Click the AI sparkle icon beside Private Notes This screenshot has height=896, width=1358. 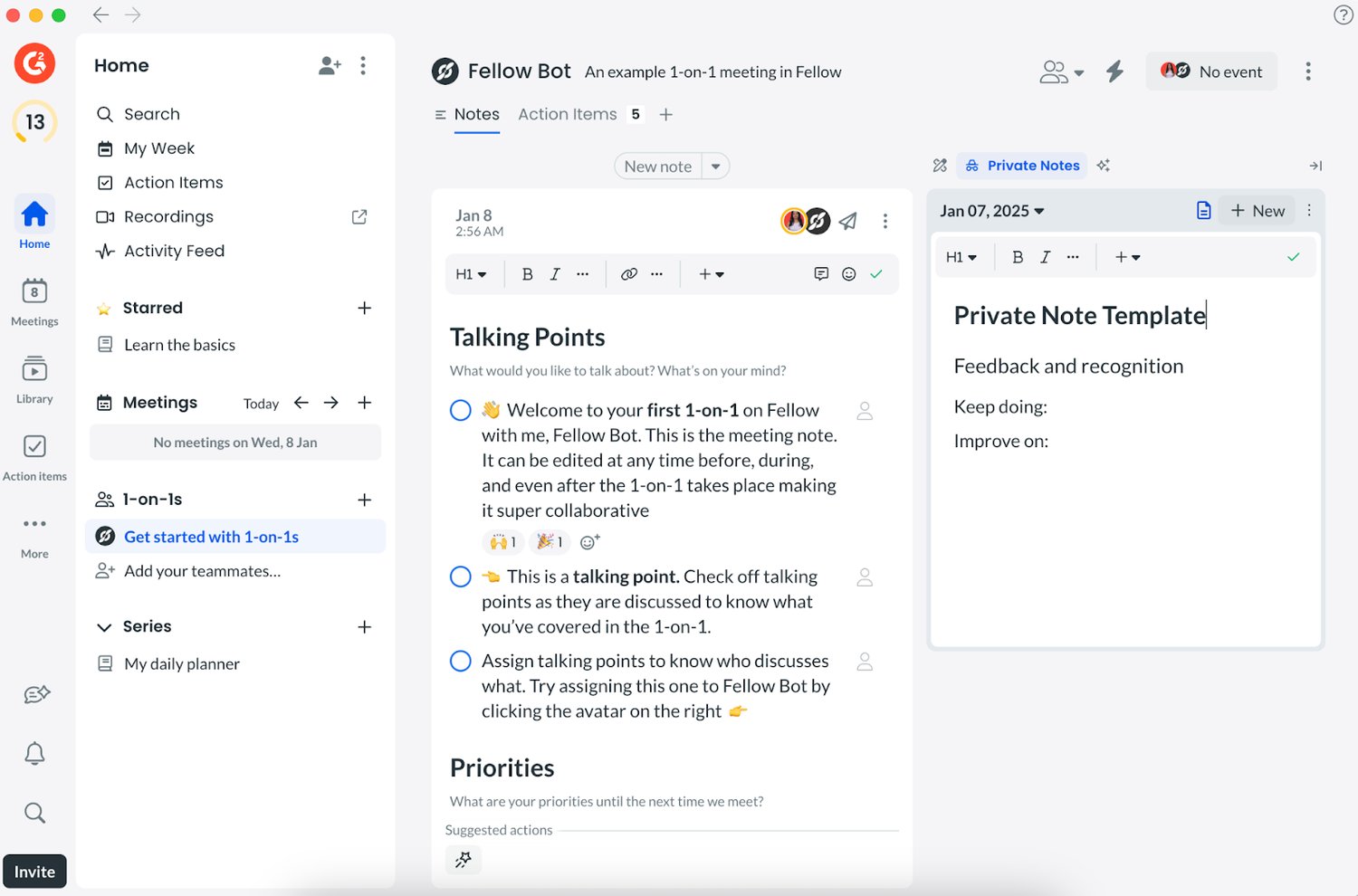click(1104, 166)
